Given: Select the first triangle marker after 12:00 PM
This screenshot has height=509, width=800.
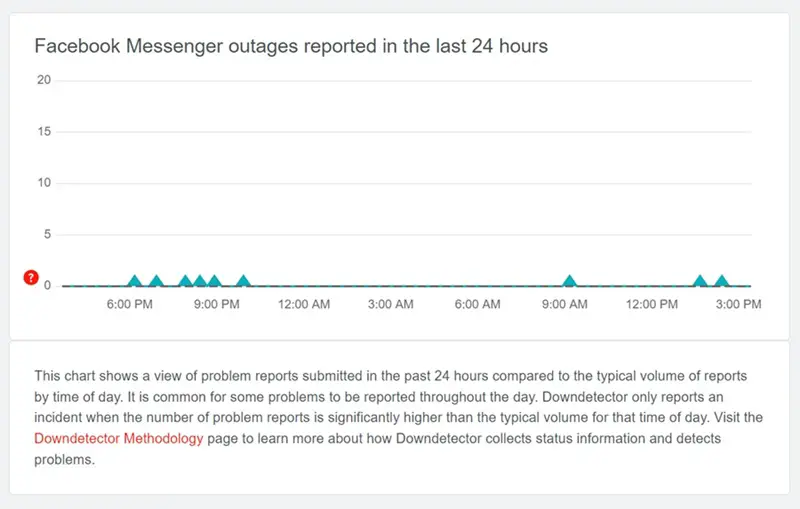Looking at the screenshot, I should 701,281.
